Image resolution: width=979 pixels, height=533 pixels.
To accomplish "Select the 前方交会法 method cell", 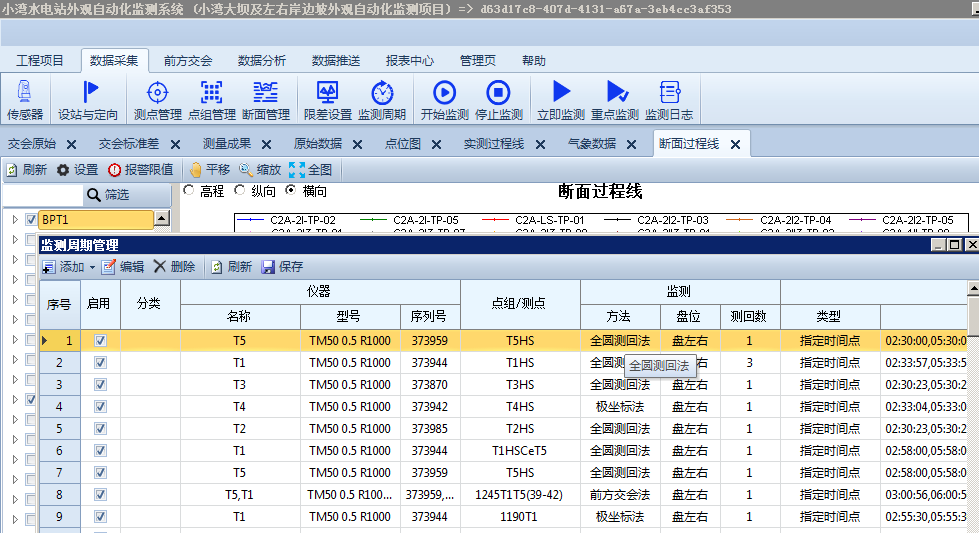I will (620, 495).
